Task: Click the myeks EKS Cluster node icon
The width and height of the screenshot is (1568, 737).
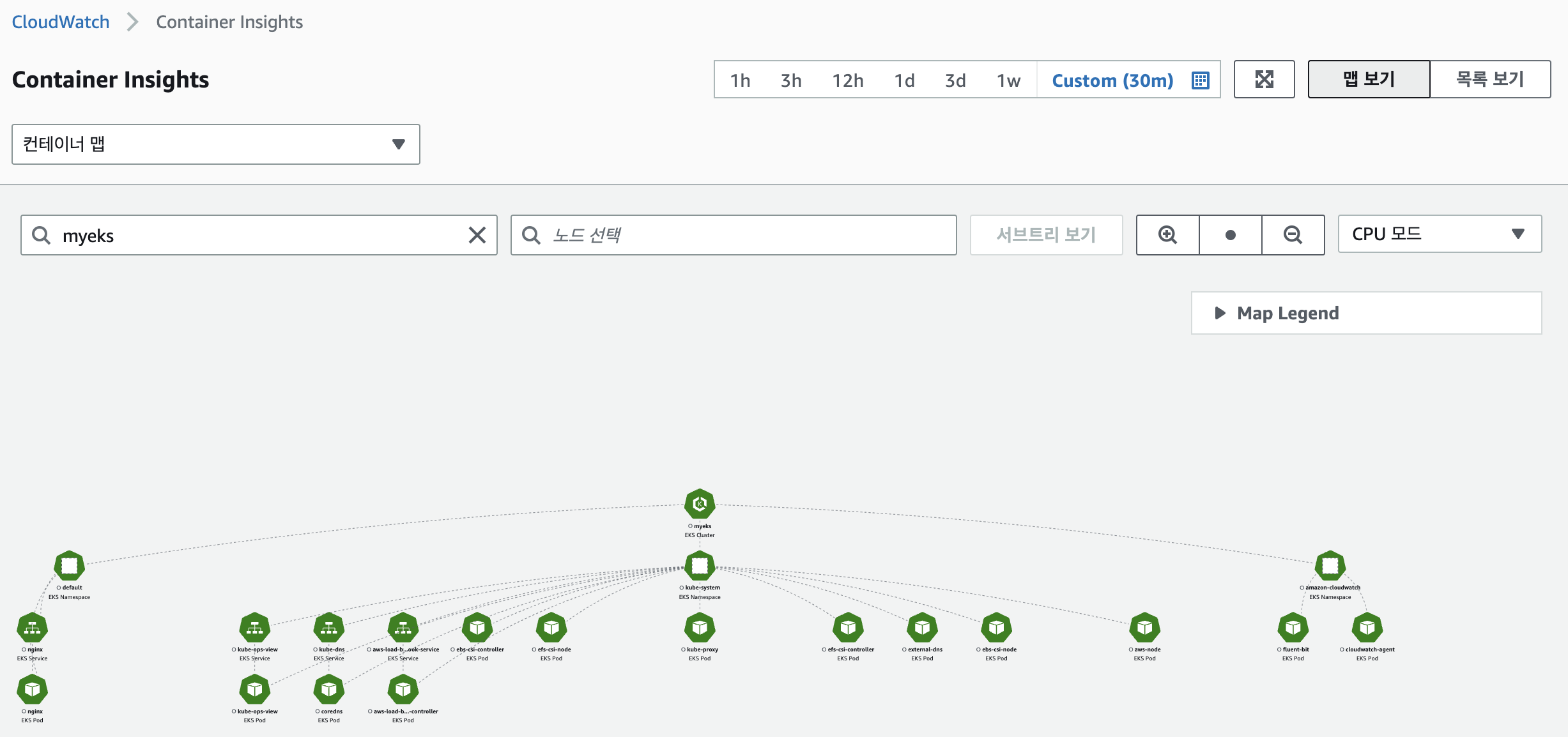Action: coord(700,504)
